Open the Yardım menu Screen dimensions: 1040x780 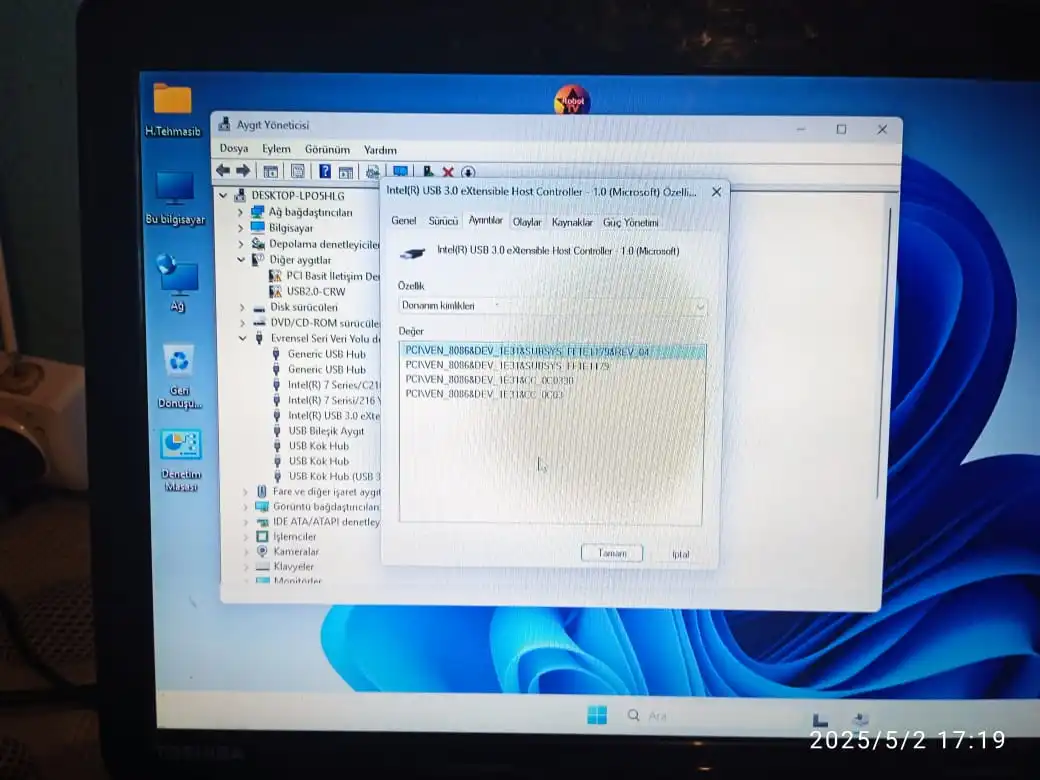pos(380,151)
